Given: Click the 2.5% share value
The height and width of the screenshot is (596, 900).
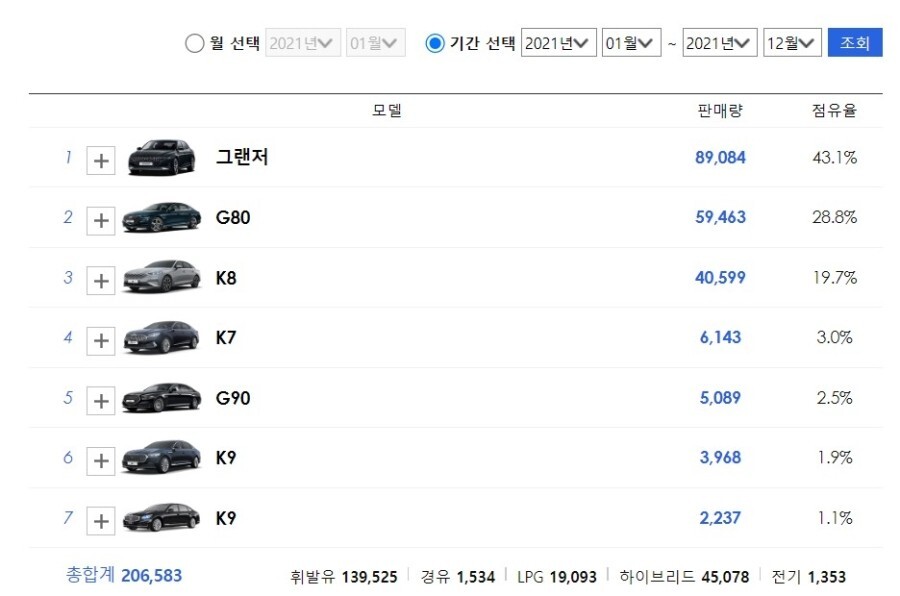Looking at the screenshot, I should point(835,397).
